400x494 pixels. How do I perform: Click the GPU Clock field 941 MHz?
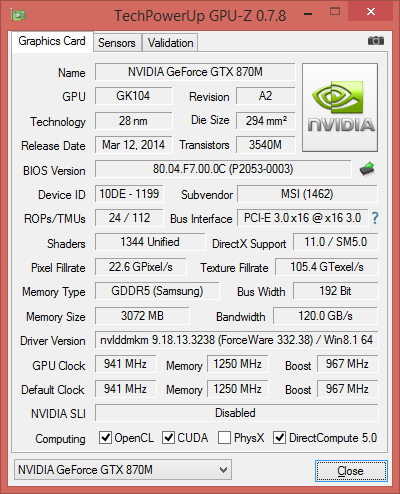[125, 364]
